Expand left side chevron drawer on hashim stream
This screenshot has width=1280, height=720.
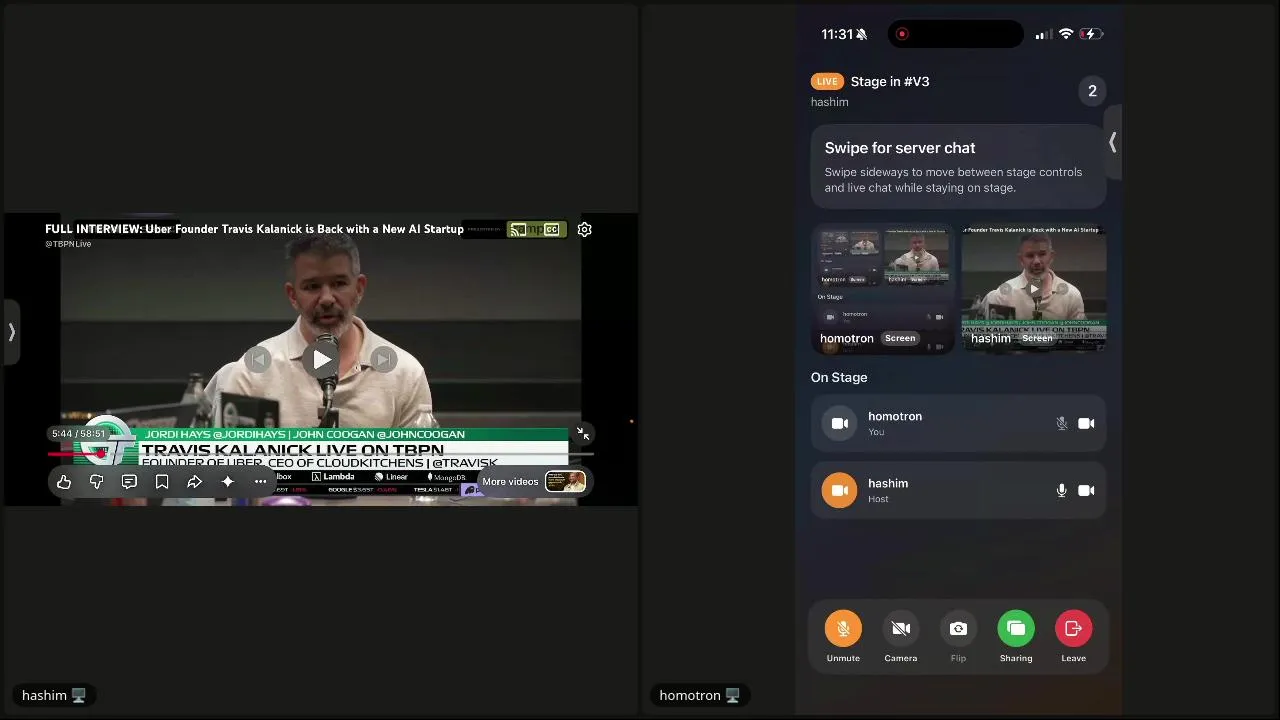(x=11, y=332)
